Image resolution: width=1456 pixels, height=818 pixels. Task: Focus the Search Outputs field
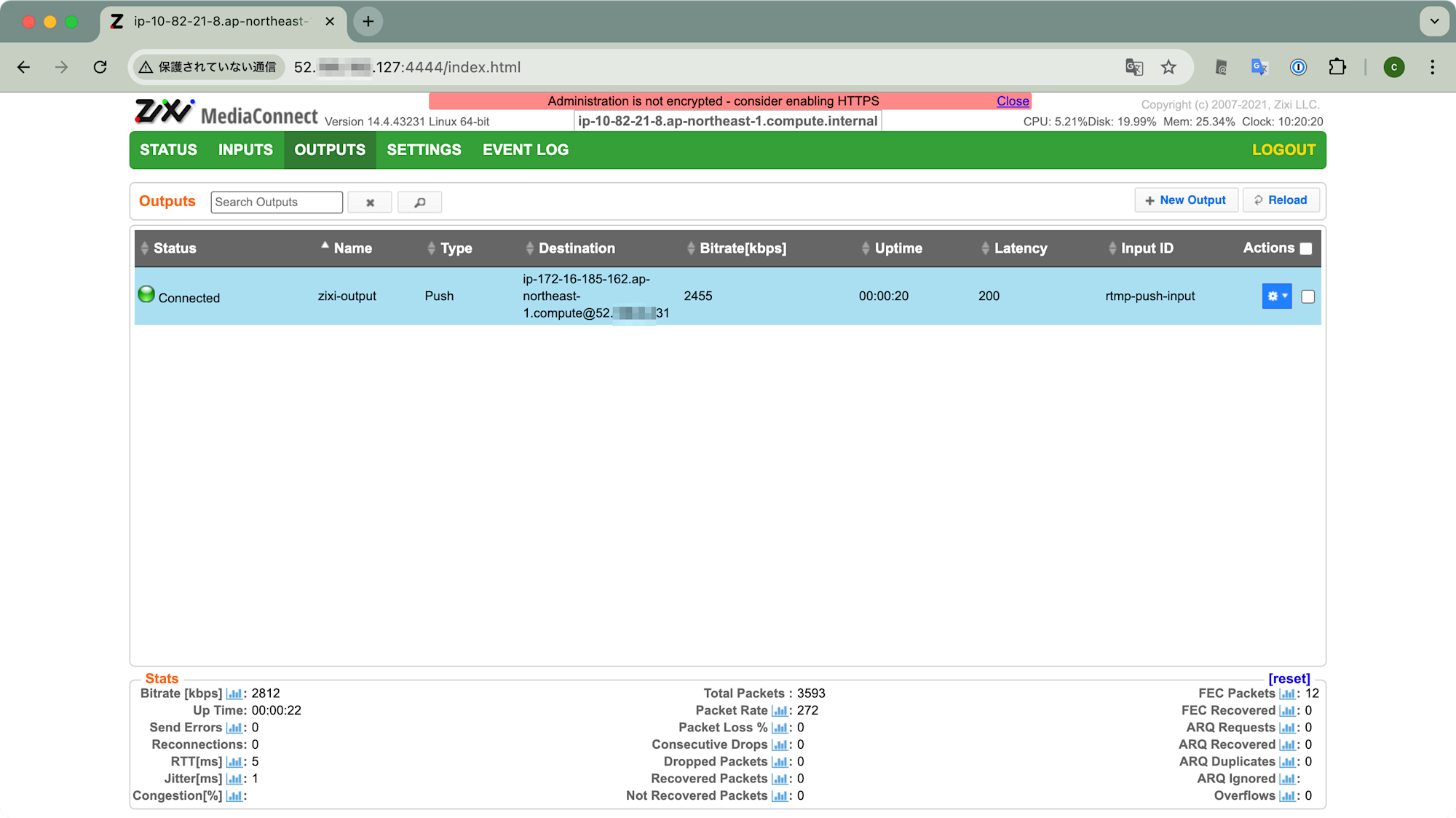[277, 202]
